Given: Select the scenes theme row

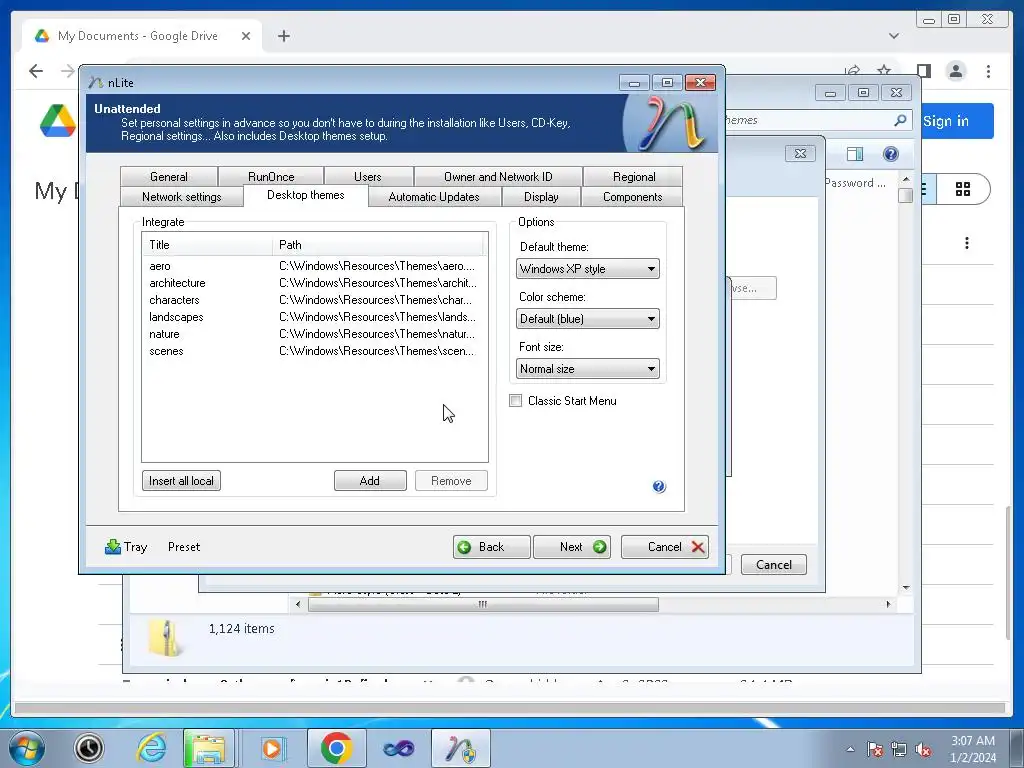Looking at the screenshot, I should tap(314, 351).
